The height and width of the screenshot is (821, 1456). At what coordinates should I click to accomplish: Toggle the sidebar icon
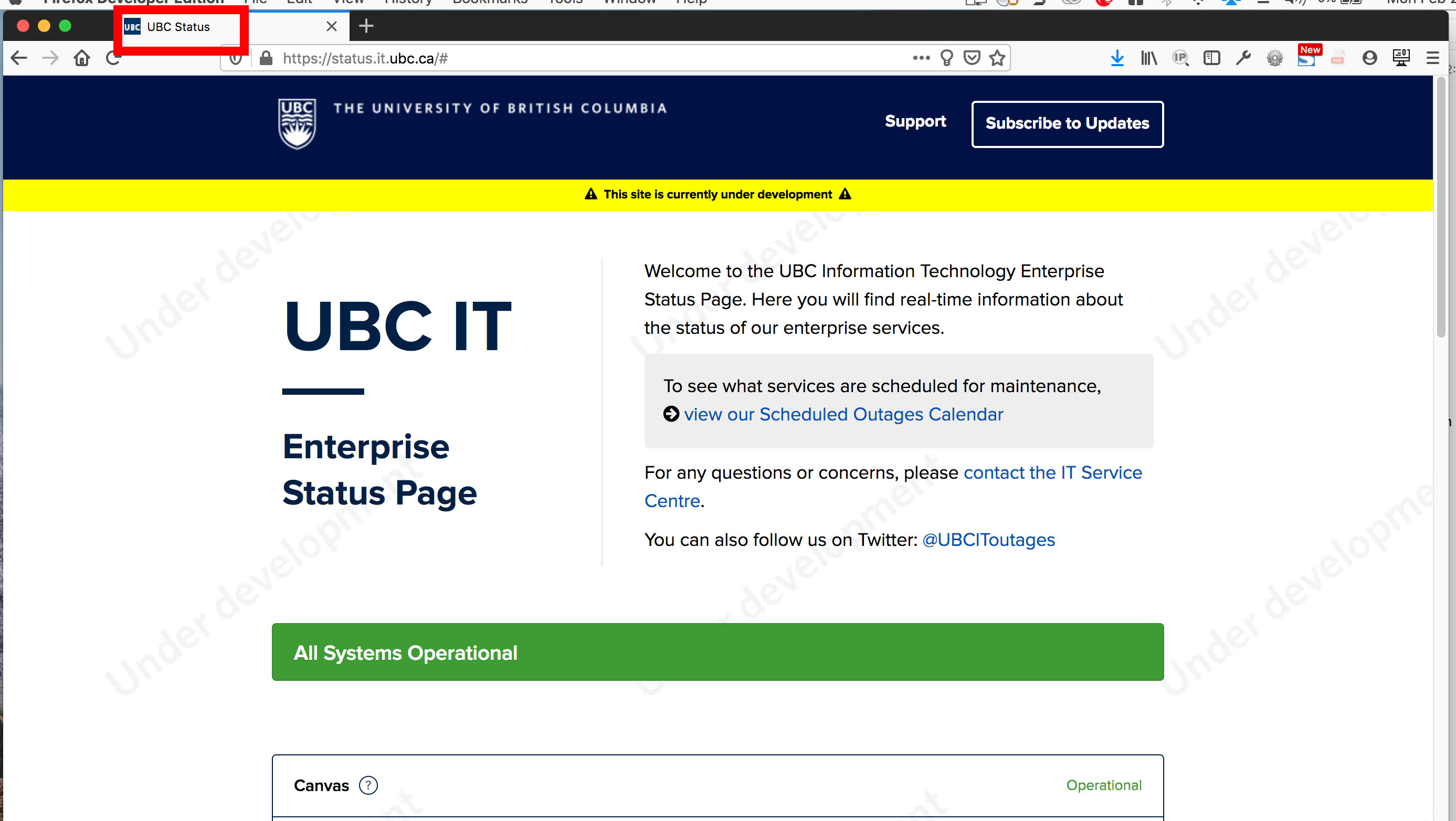1212,58
